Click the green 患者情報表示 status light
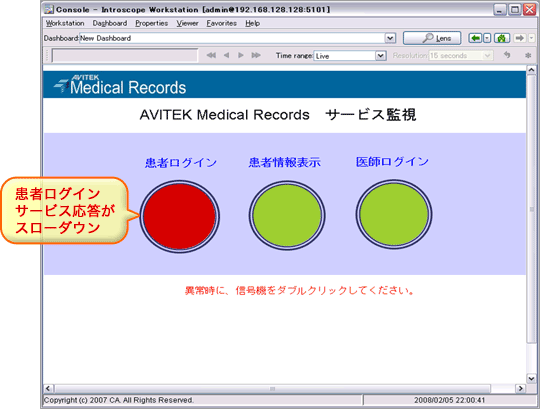 pyautogui.click(x=287, y=215)
